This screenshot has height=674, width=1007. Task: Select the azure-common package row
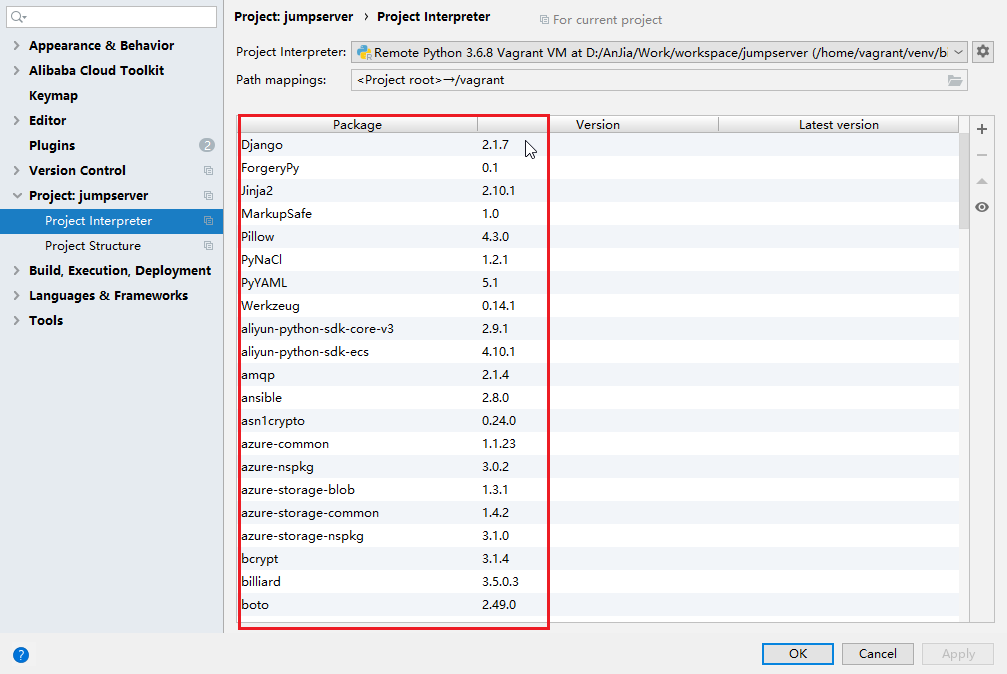(599, 444)
